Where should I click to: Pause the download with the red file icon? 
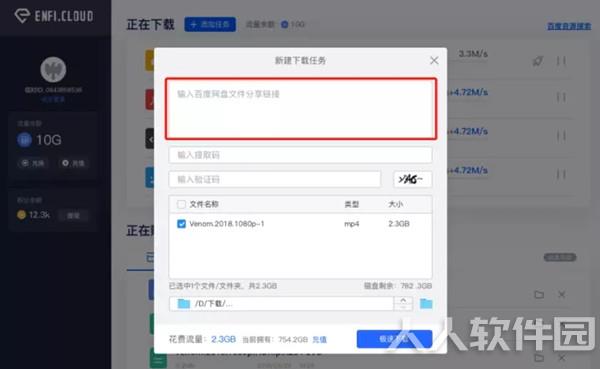(561, 97)
